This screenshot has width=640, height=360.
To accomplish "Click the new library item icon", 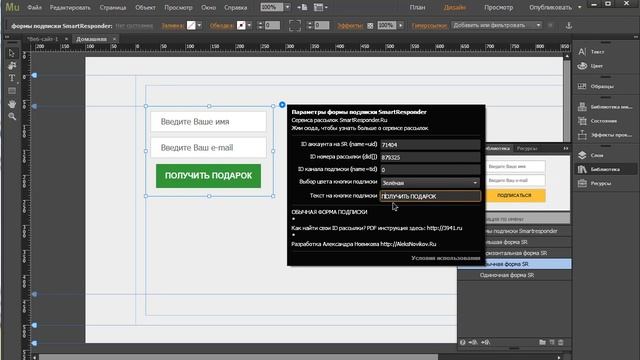I will pos(552,342).
